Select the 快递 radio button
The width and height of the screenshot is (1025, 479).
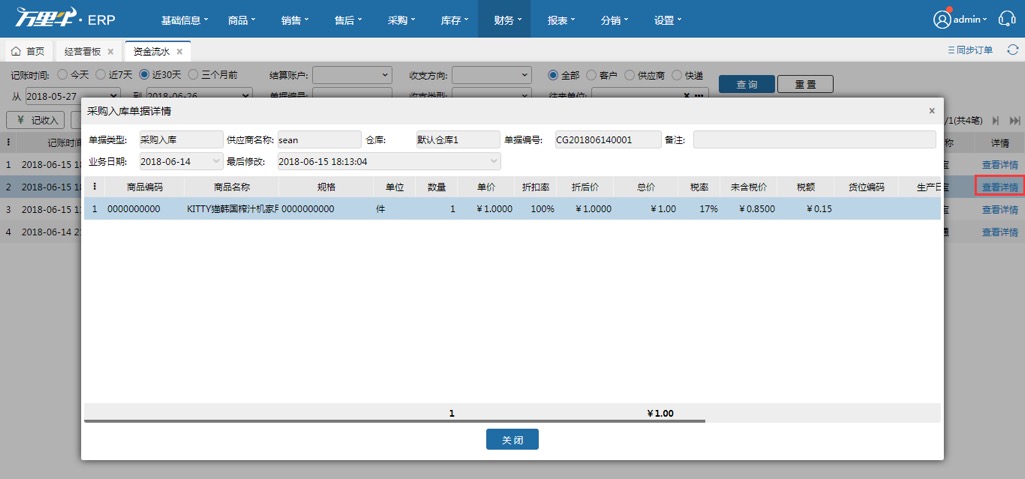tap(677, 75)
